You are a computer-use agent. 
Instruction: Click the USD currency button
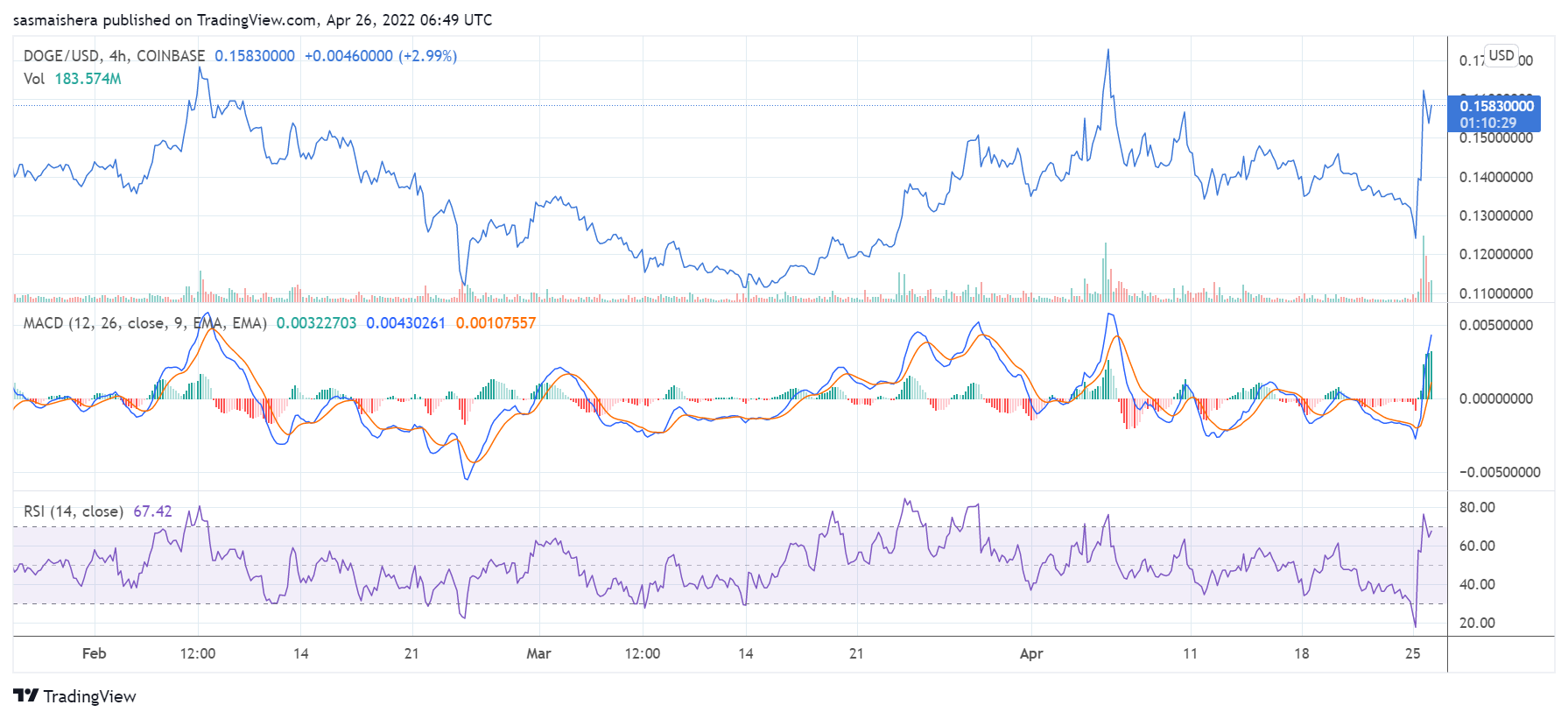point(1501,55)
